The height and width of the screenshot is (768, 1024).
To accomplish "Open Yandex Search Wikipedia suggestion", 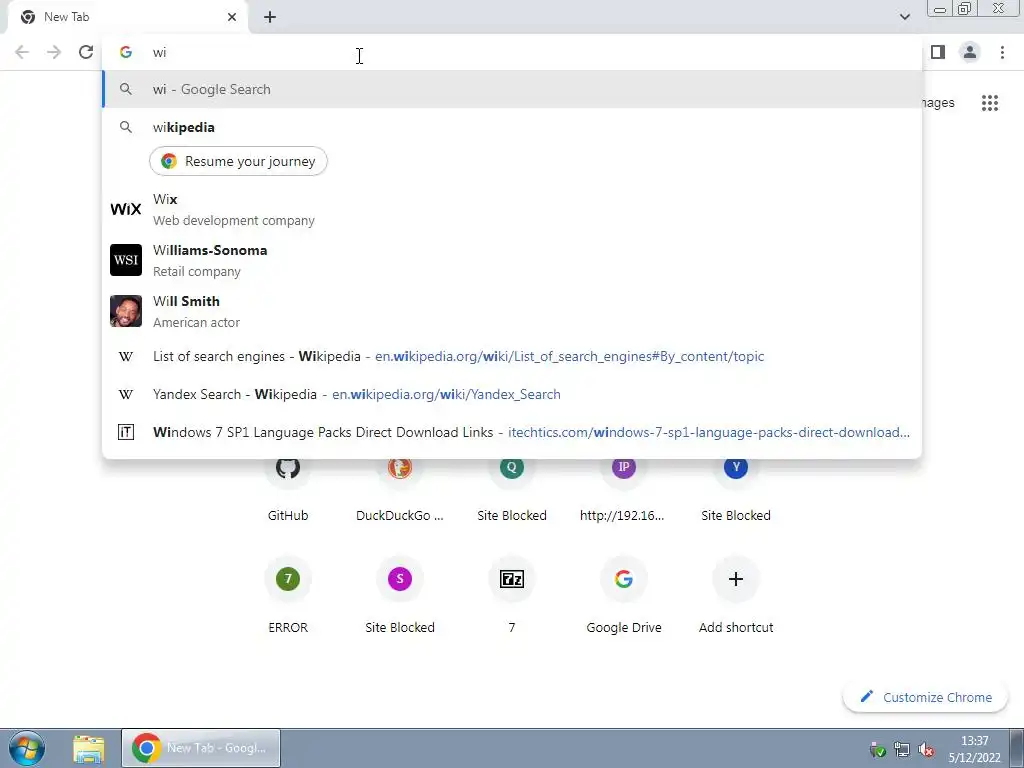I will tap(512, 394).
